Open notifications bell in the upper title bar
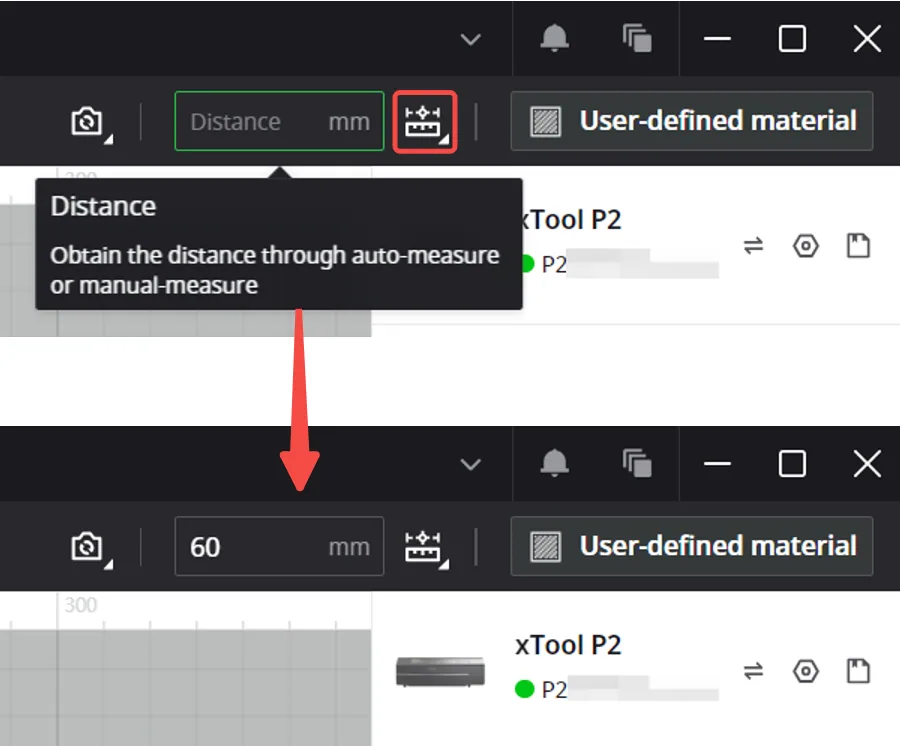The image size is (900, 746). 554,38
